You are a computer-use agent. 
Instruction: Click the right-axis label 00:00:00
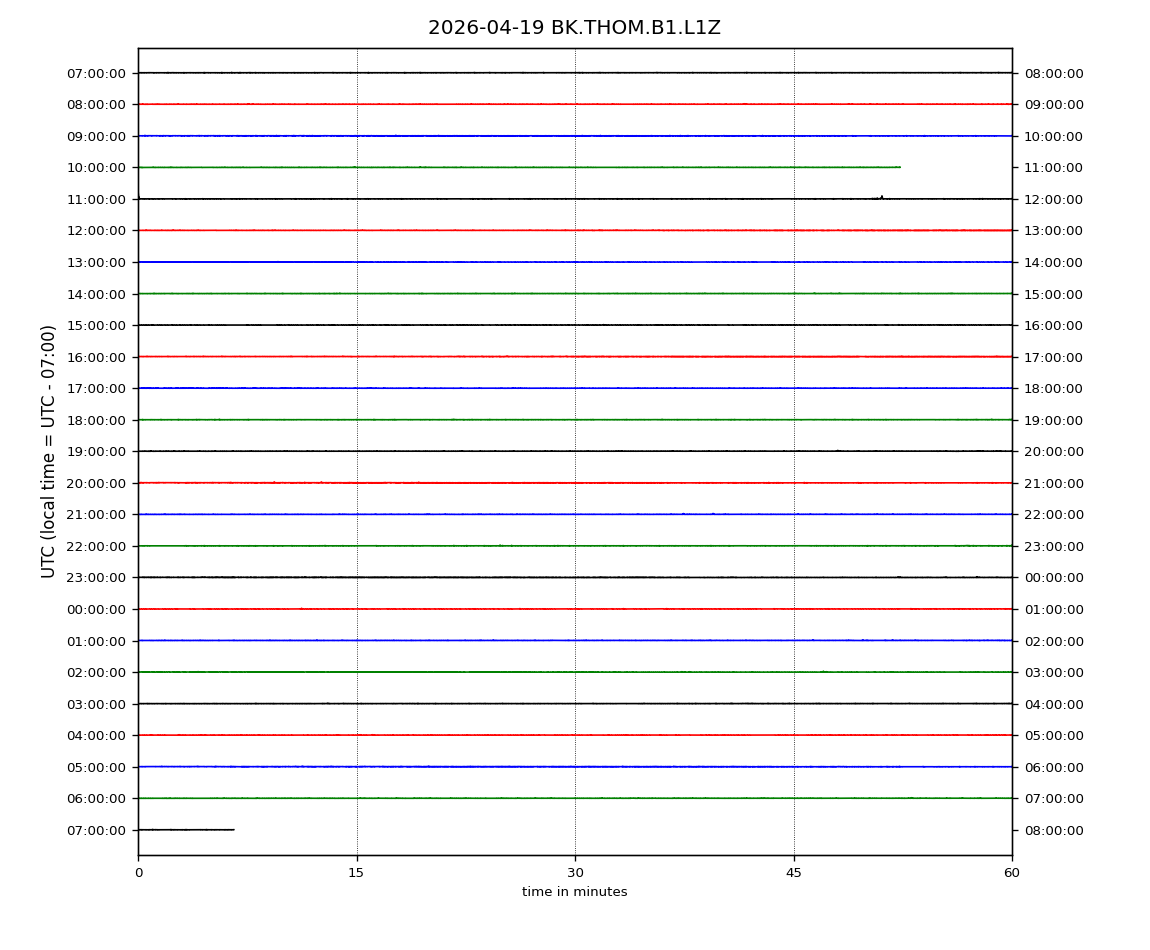pyautogui.click(x=1053, y=578)
